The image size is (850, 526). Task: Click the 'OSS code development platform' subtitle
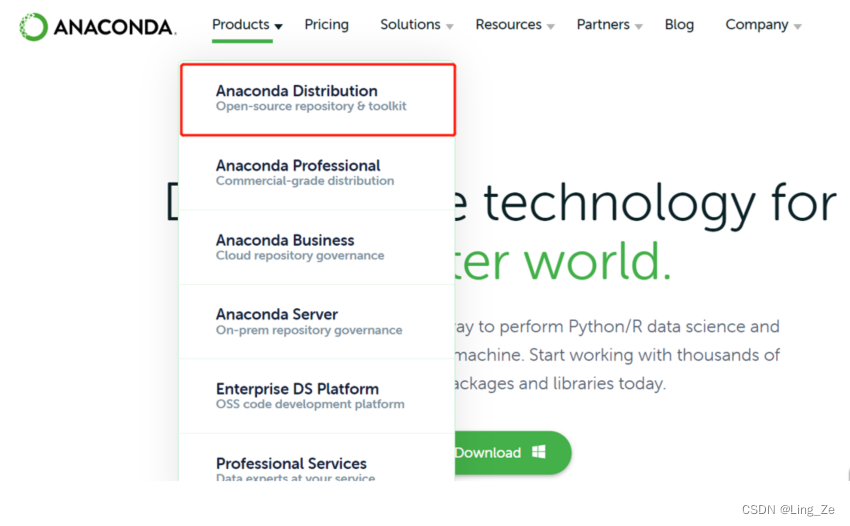tap(310, 404)
